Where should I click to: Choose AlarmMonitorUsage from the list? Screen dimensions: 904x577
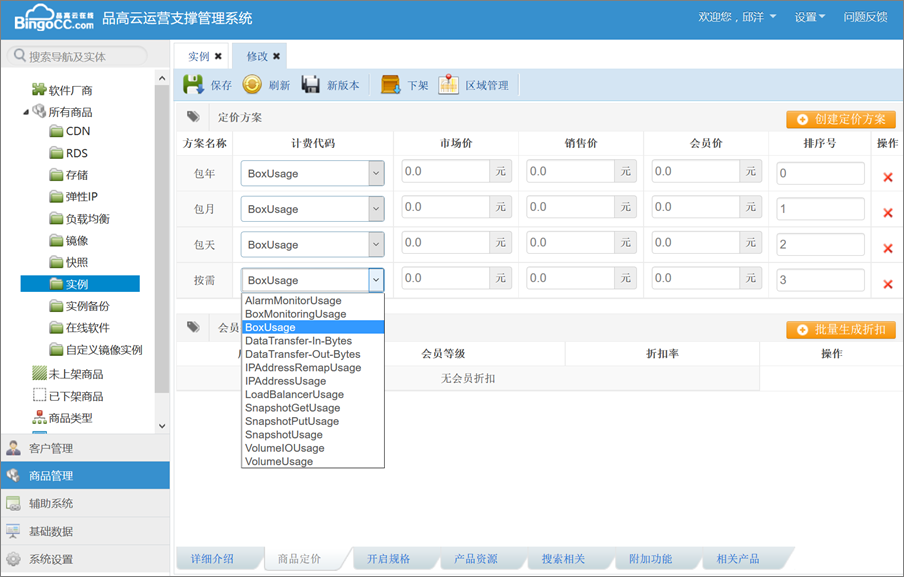(312, 300)
